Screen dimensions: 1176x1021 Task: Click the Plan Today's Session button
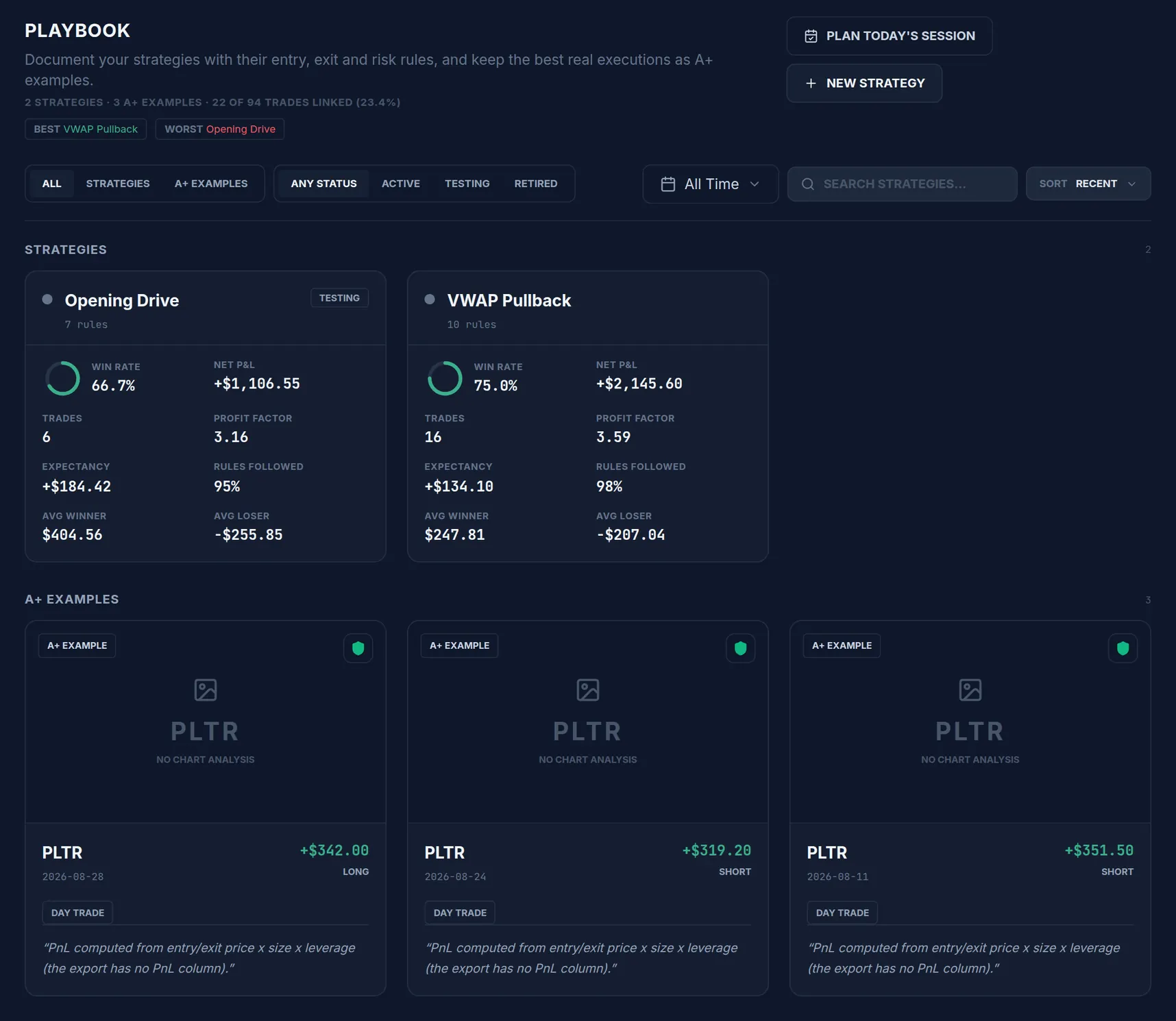click(x=890, y=36)
